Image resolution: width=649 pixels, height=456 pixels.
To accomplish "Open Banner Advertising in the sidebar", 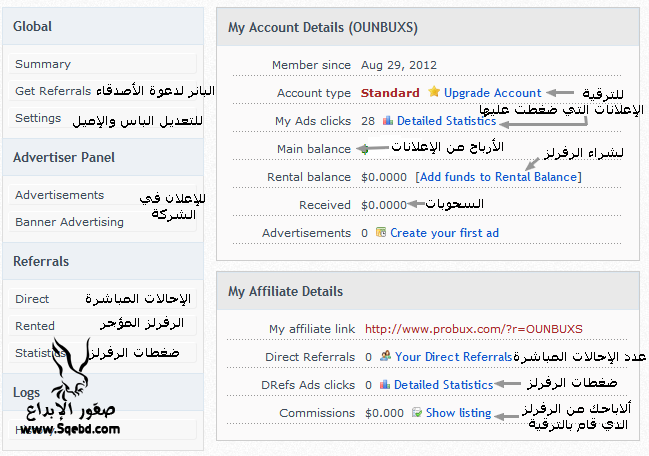I will [x=69, y=222].
